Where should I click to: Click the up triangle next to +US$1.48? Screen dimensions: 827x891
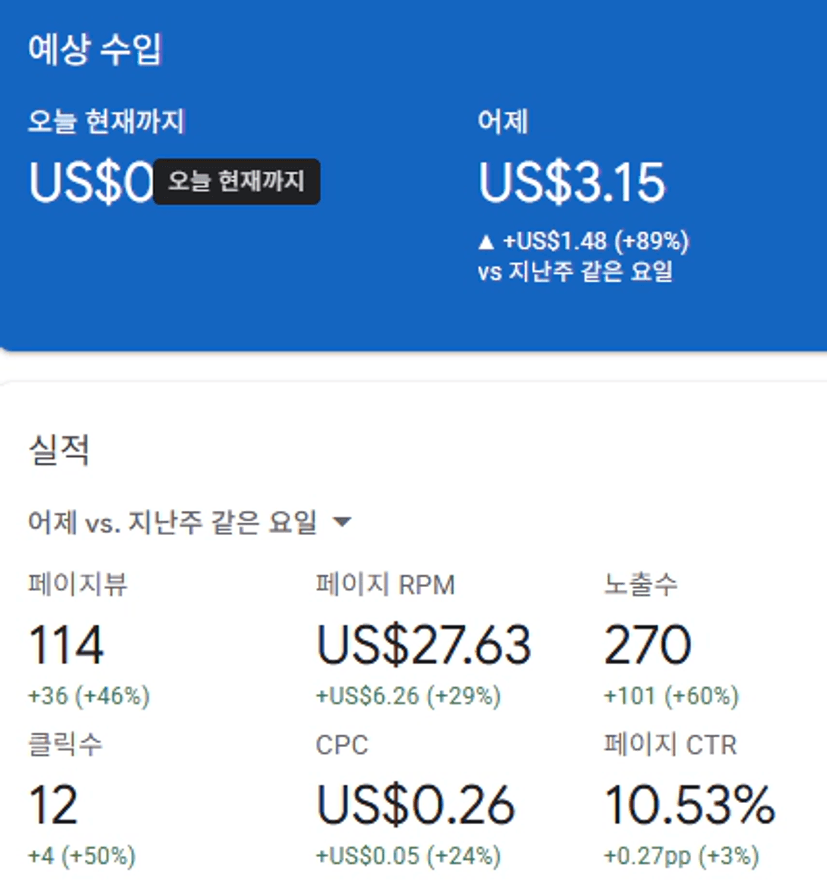(486, 241)
